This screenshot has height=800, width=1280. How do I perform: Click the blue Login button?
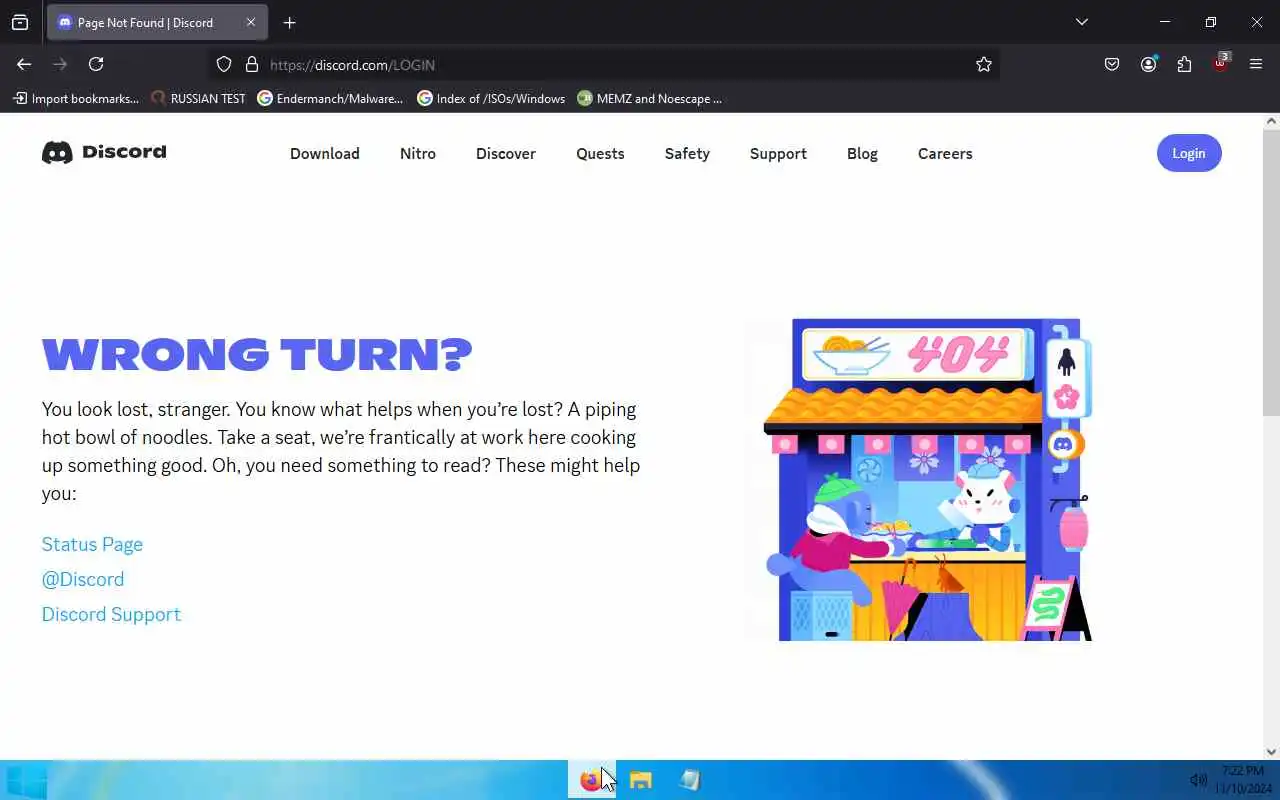[x=1189, y=153]
